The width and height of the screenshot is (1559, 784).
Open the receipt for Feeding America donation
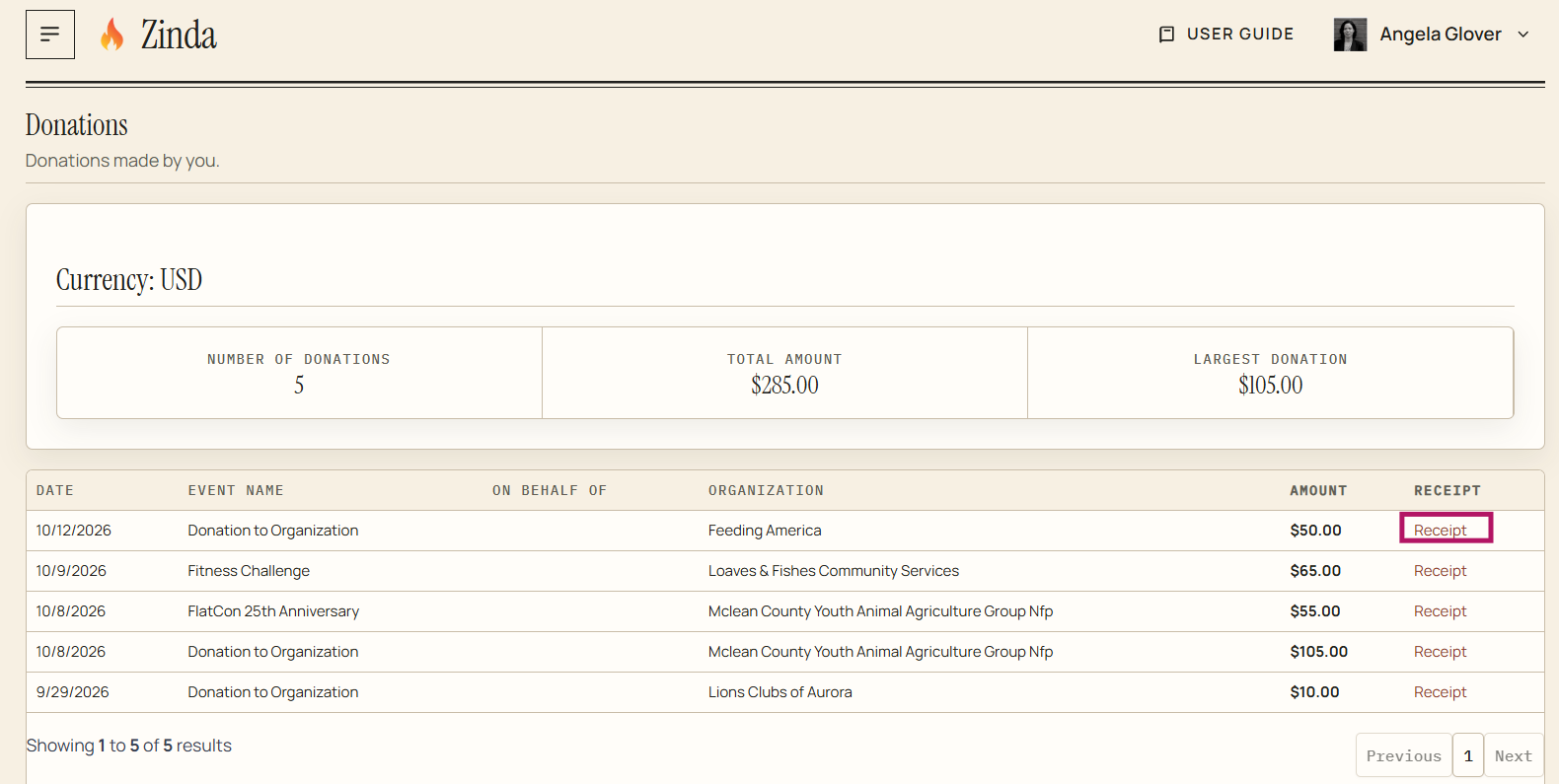click(x=1440, y=531)
